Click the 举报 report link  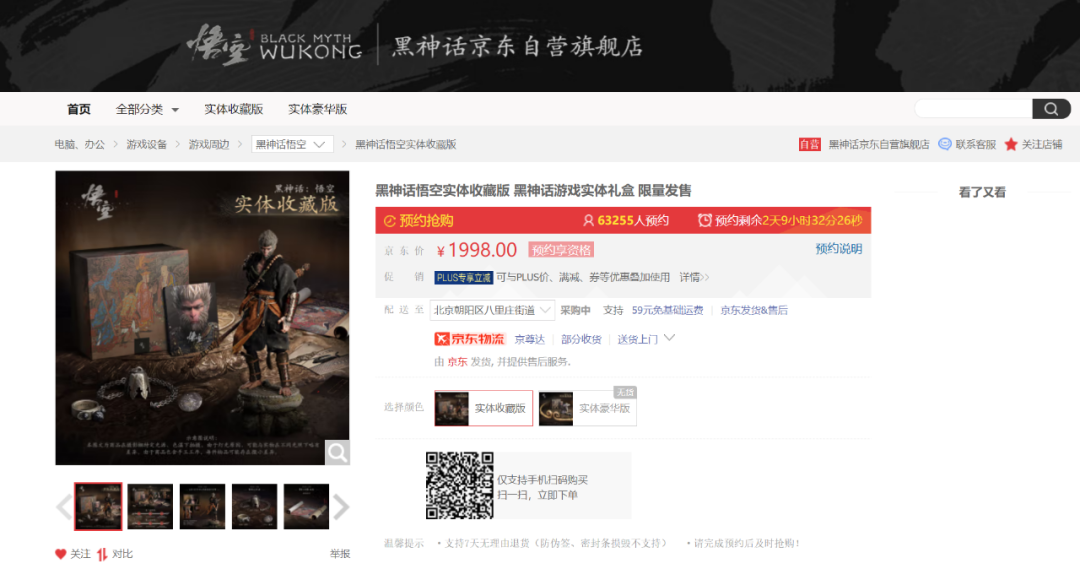[340, 554]
